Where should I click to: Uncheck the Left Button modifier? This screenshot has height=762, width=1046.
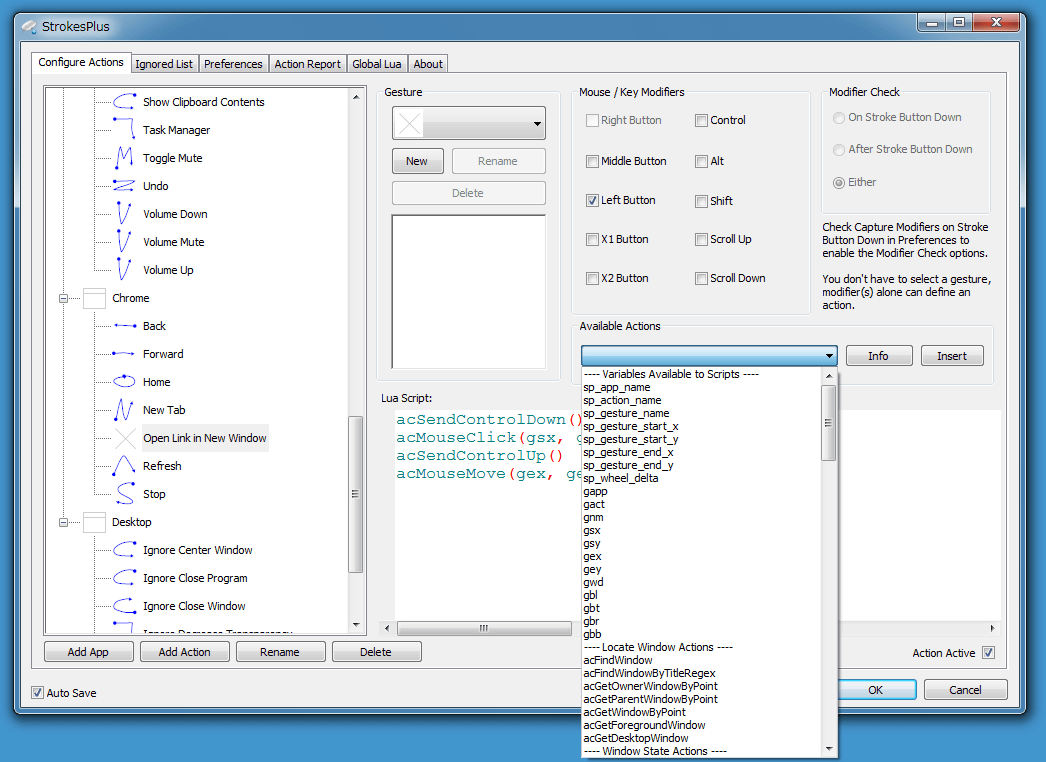tap(592, 200)
